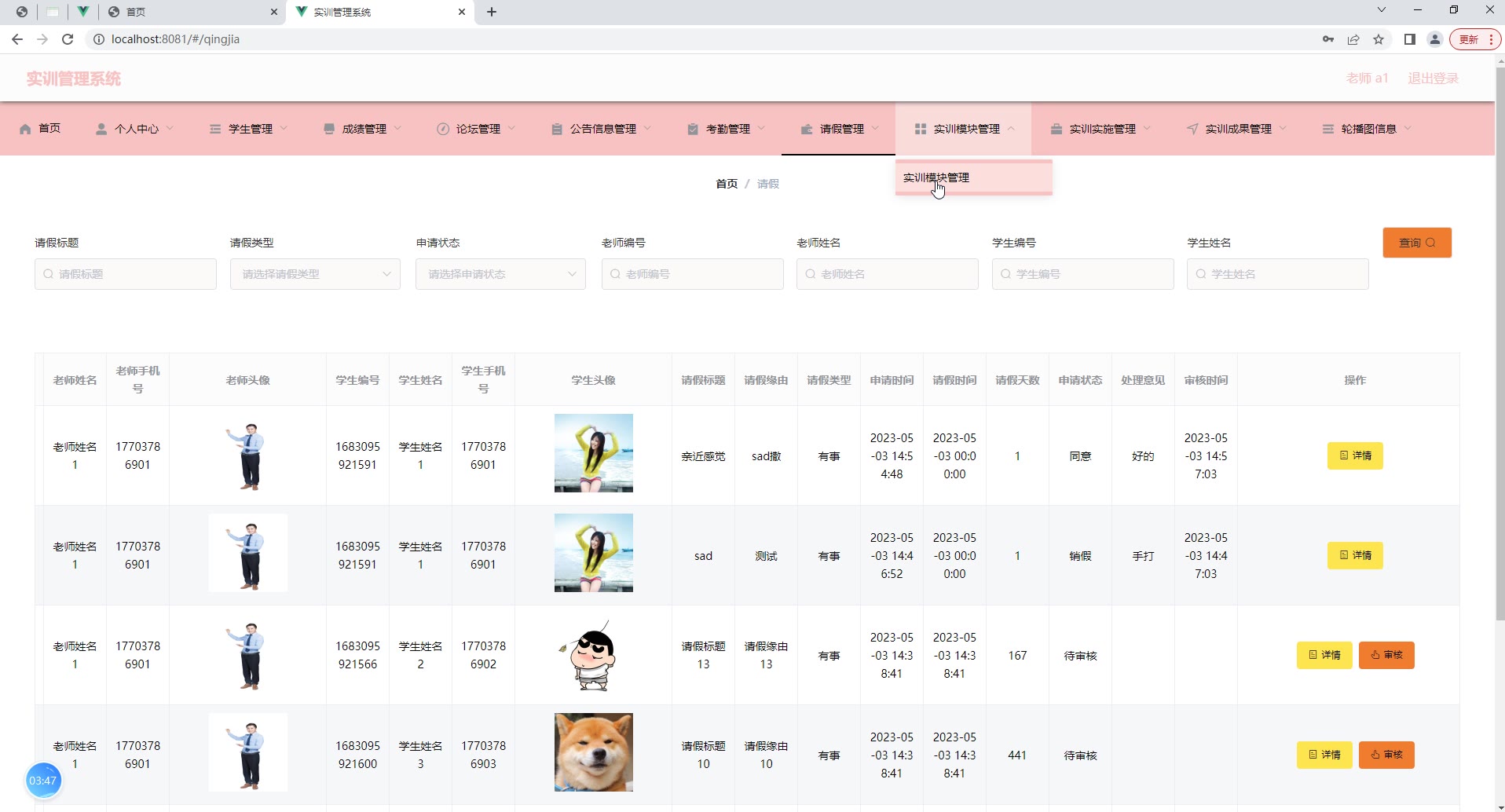Screen dimensions: 1505x812
Task: Click the 请假标题 search input field
Action: click(126, 274)
